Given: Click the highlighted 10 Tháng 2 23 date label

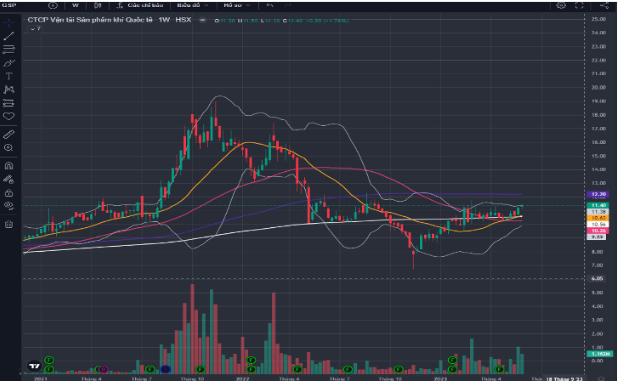Looking at the screenshot, I should [x=564, y=379].
